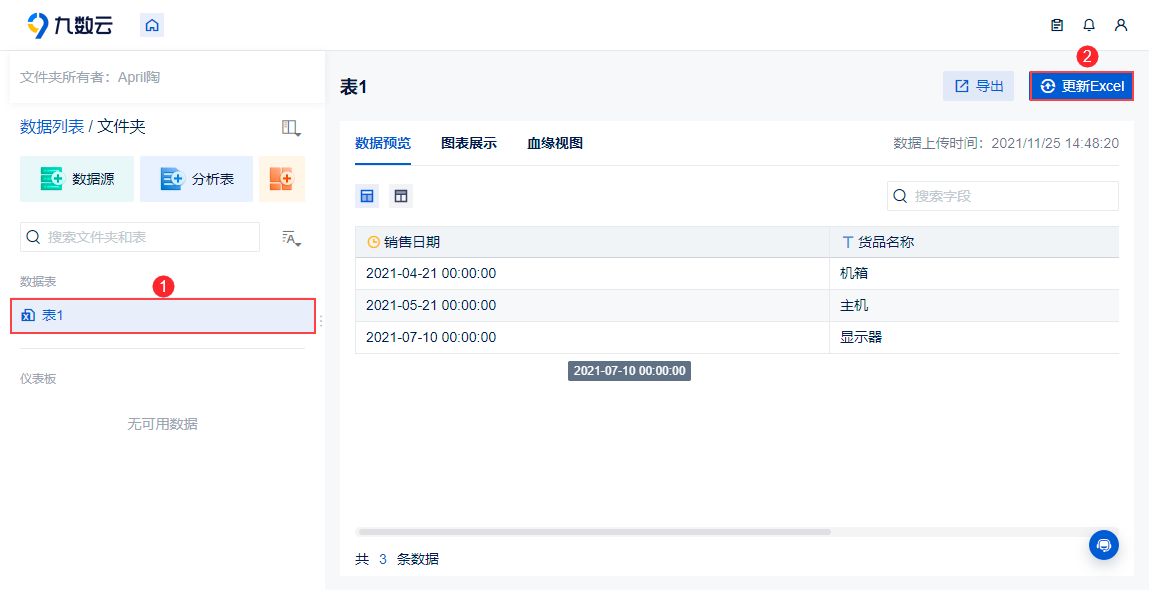This screenshot has height=590, width=1149.
Task: Focus the 搜索字段 field search box
Action: pos(1002,196)
